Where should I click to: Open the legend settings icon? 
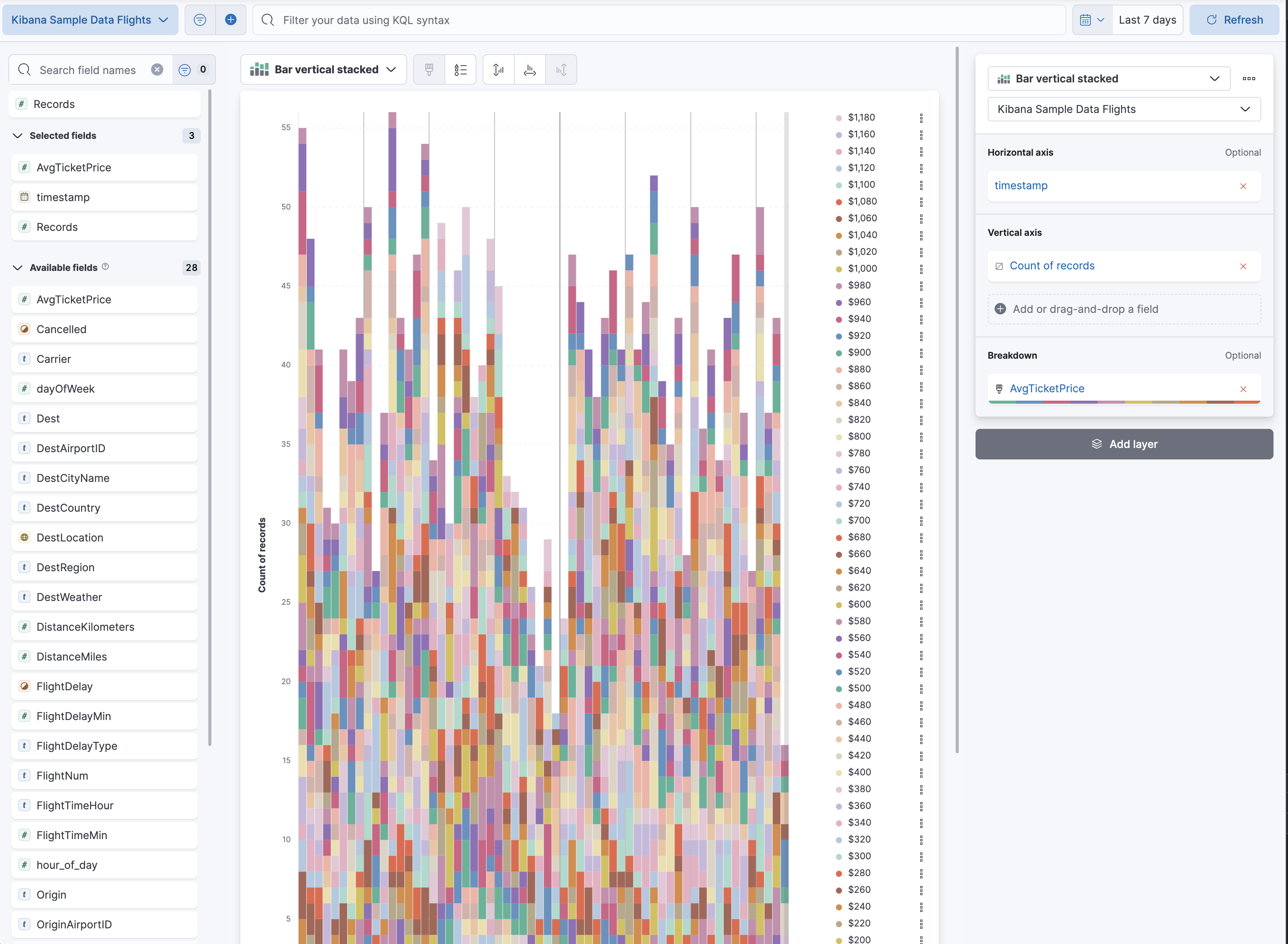[461, 69]
